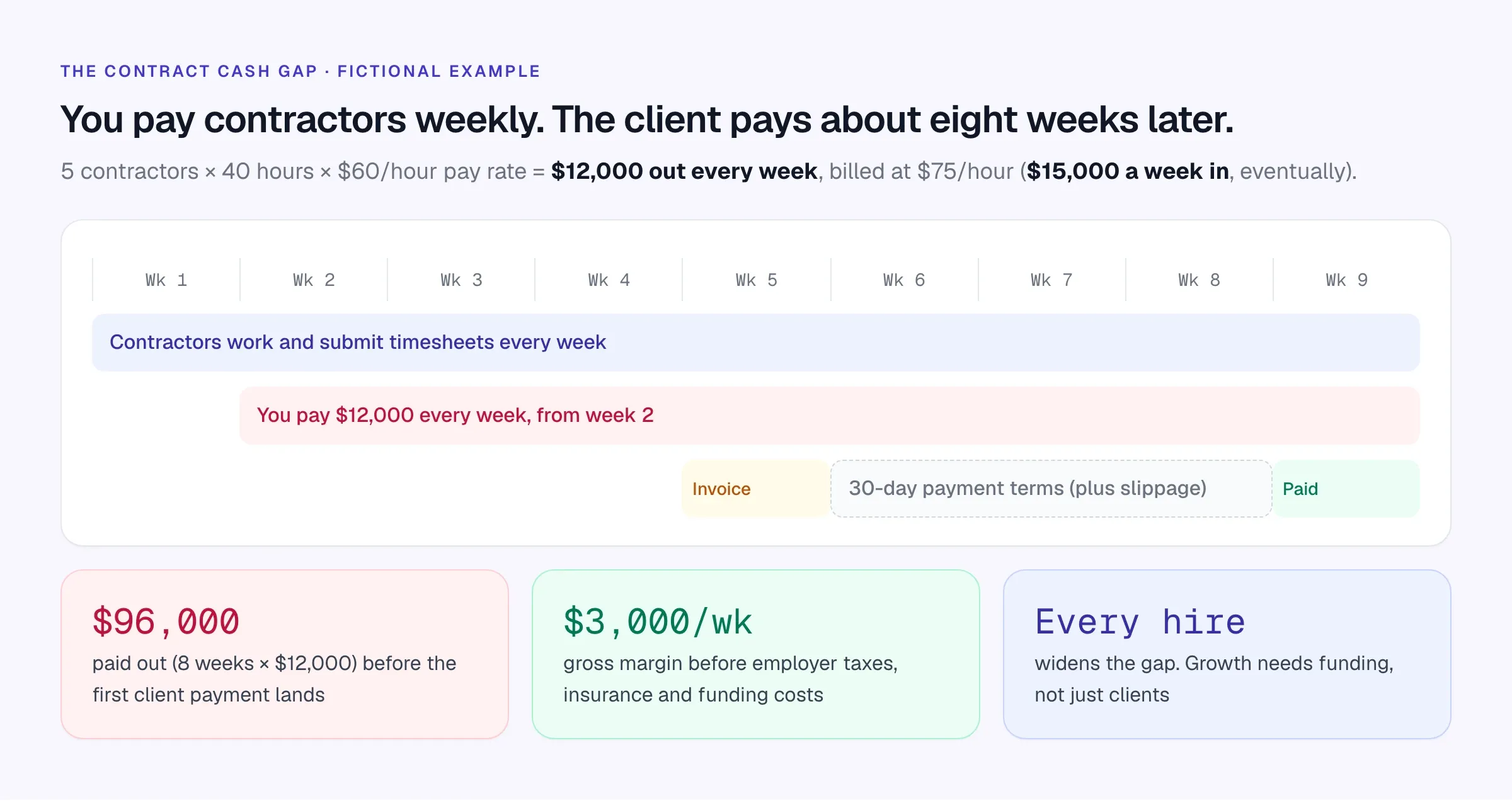Click the '$3,000/wk' figure
The image size is (1512, 801).
[658, 622]
